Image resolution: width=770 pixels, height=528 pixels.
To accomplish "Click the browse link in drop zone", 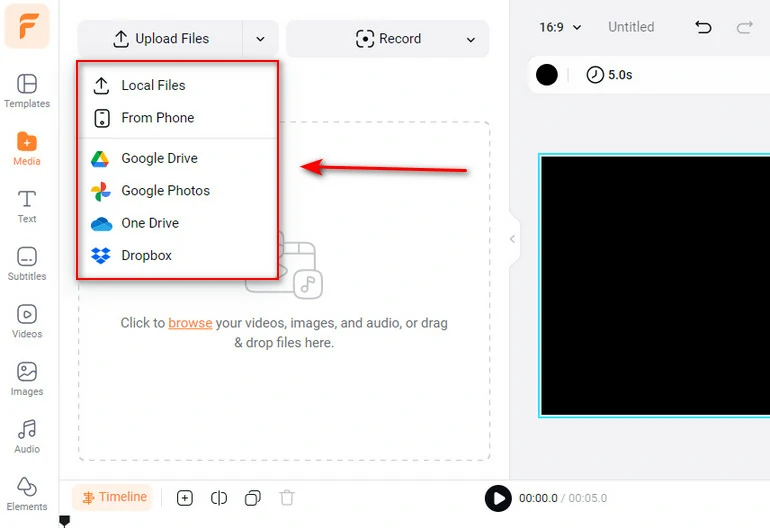I will tap(190, 323).
